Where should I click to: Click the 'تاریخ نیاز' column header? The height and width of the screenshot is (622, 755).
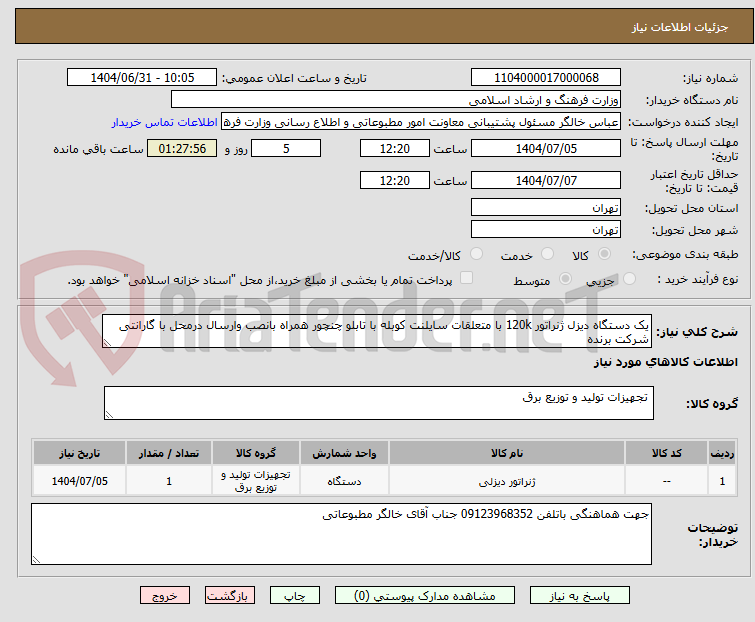[x=79, y=453]
